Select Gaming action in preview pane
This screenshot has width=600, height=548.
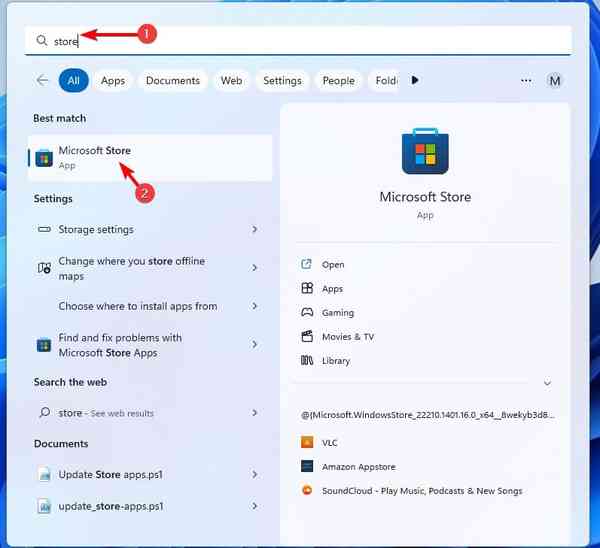click(x=338, y=313)
